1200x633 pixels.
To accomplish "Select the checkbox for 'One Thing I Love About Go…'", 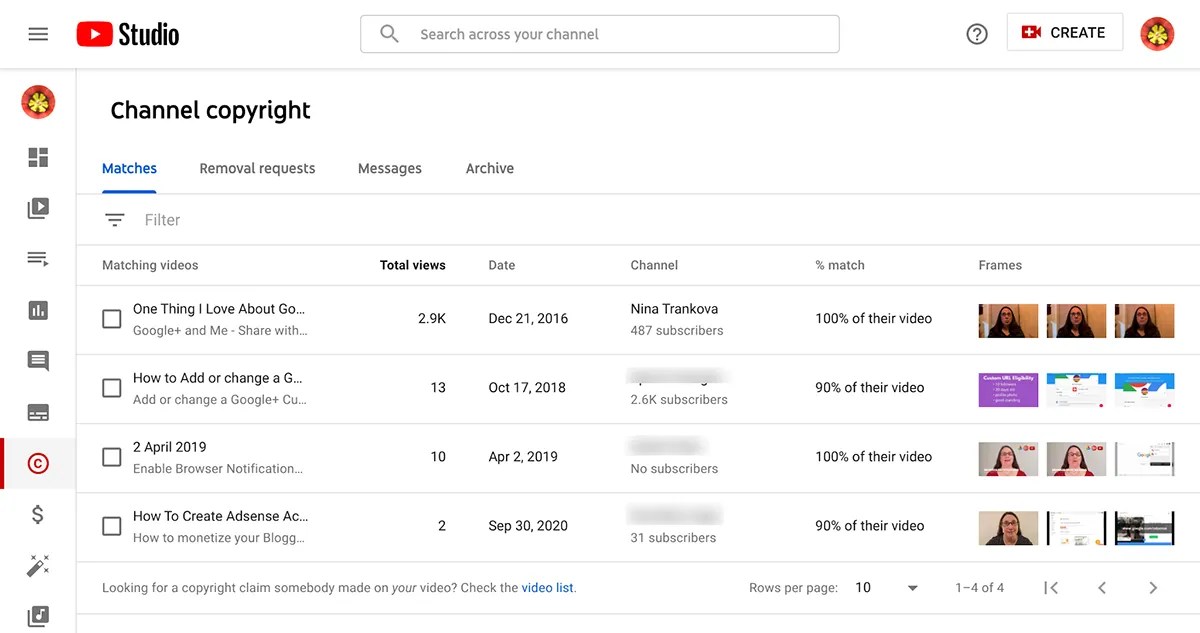I will [111, 318].
